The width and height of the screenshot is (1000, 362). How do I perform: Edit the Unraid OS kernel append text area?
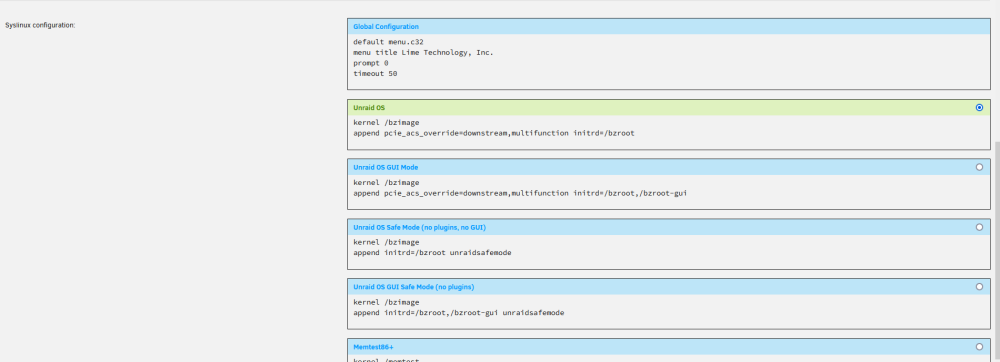[669, 132]
